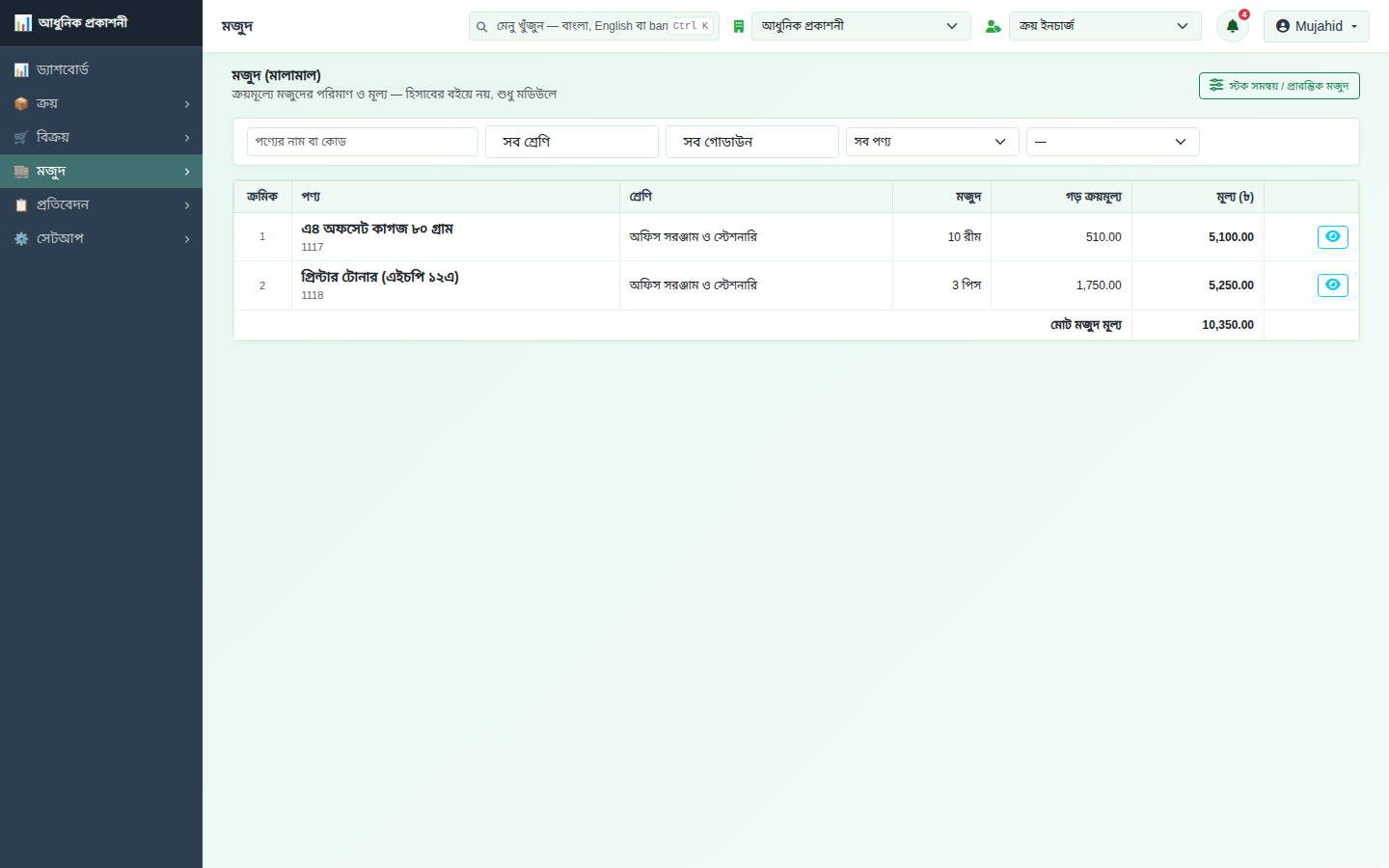Viewport: 1389px width, 868px height.
Task: Open the সব পণ্য filter dropdown
Action: pyautogui.click(x=932, y=142)
